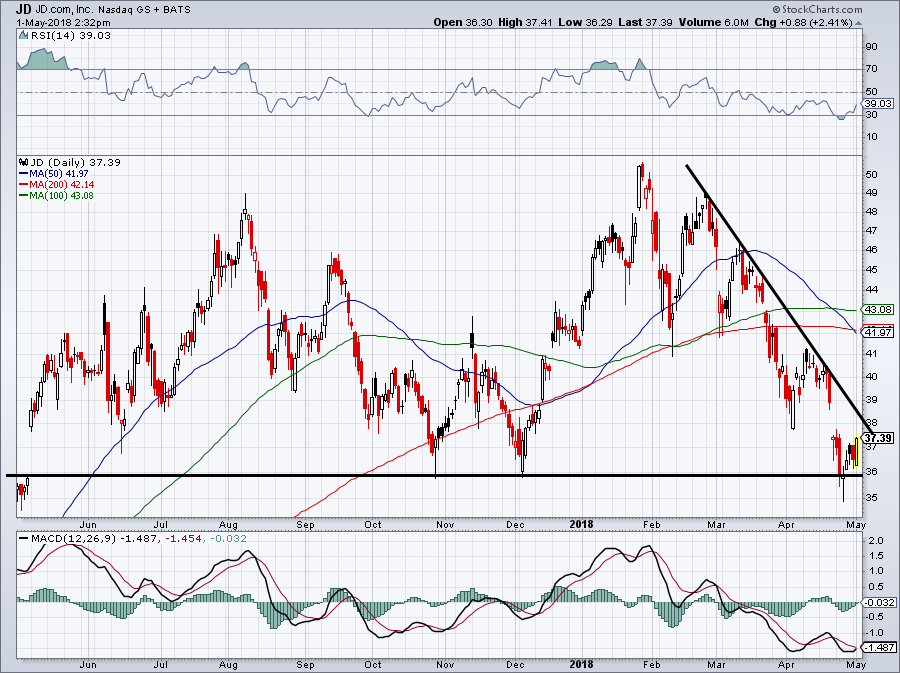Image resolution: width=900 pixels, height=673 pixels.
Task: Open the StockCharts.com link at top right
Action: click(821, 9)
